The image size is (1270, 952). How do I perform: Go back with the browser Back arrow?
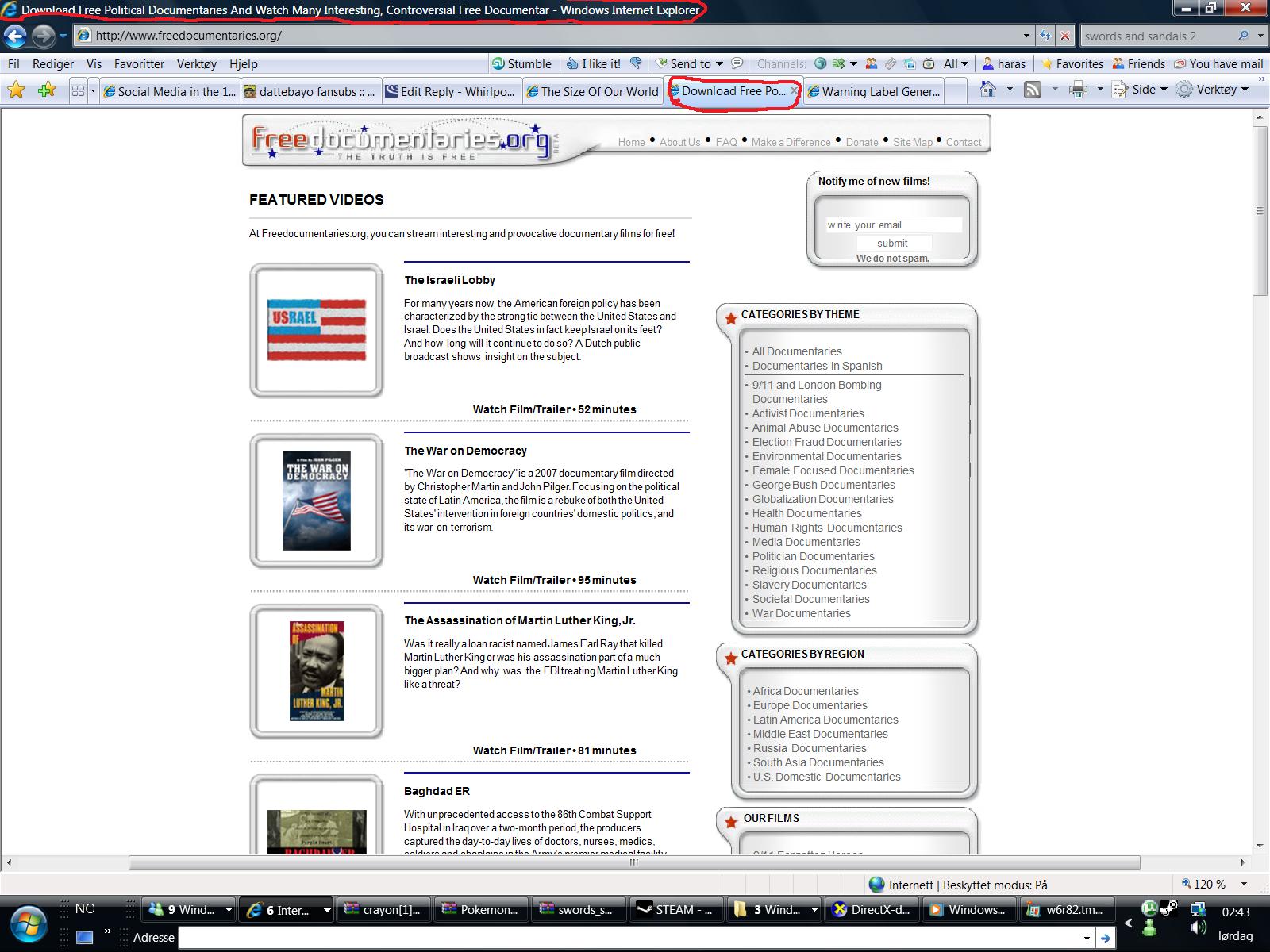pos(16,36)
